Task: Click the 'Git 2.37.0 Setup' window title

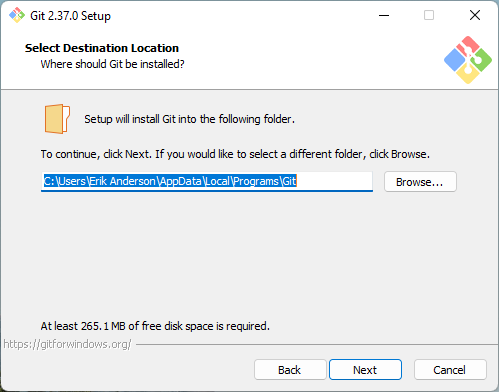Action: 70,16
